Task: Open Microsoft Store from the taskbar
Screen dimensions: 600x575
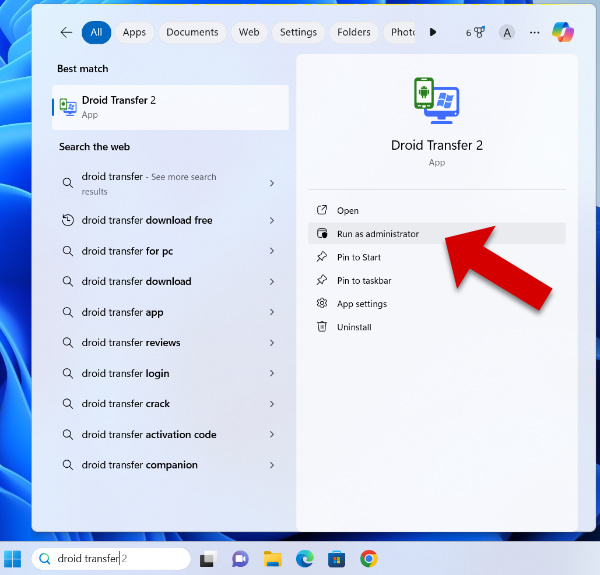Action: (337, 559)
